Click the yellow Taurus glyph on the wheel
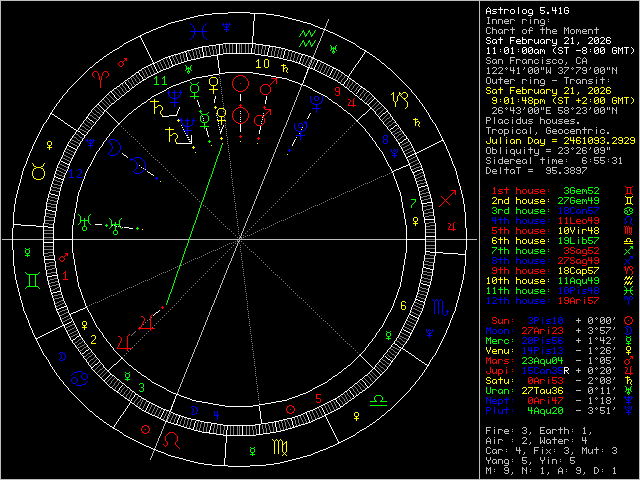Screen dimensions: 640x480 (38, 173)
